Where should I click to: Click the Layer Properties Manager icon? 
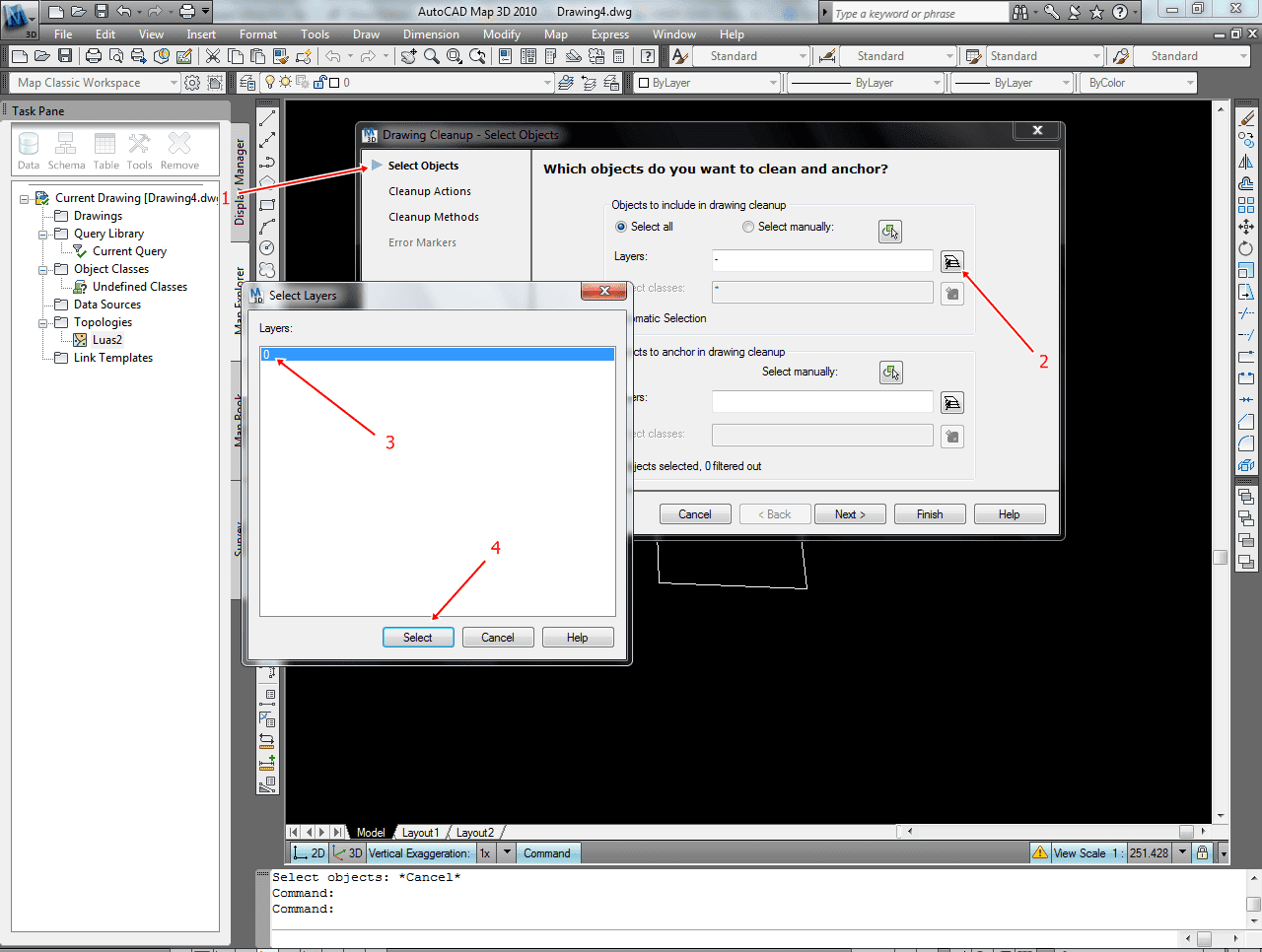point(247,83)
